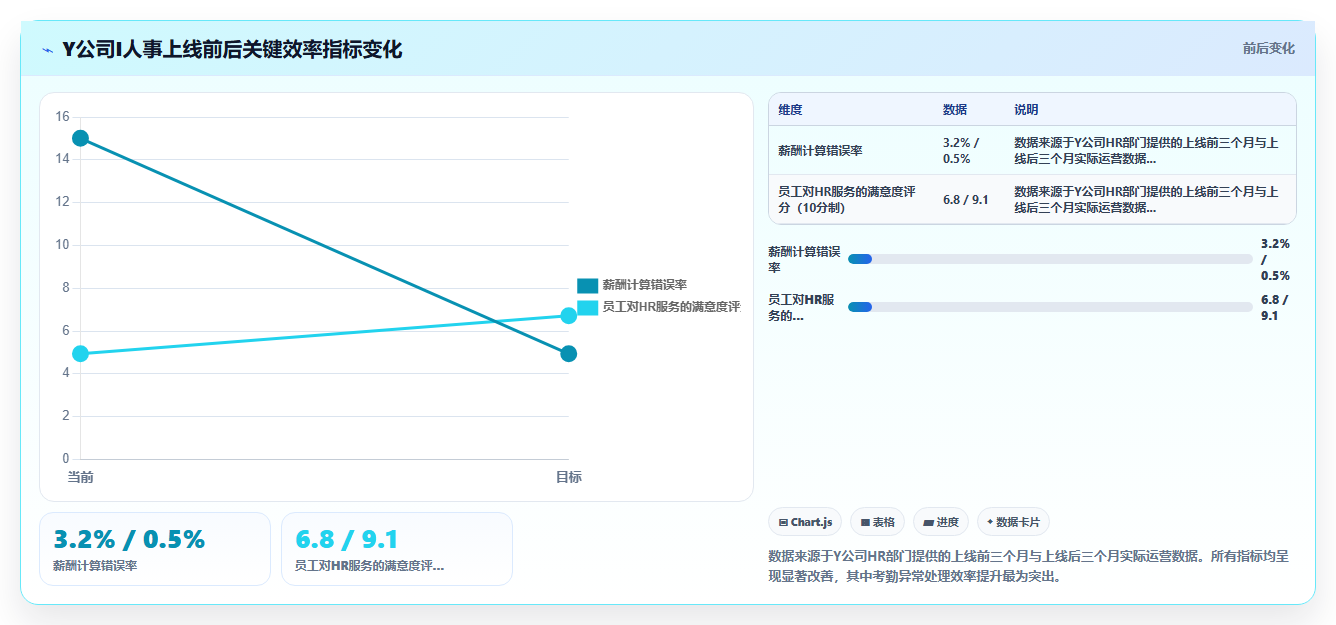The image size is (1336, 625).
Task: Click the 薪酬计算错误率 progress bar
Action: coord(1050,259)
